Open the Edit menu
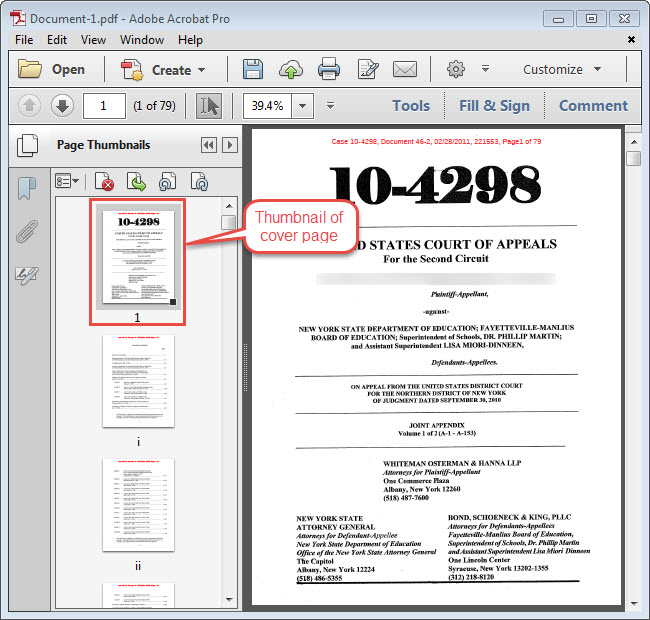Viewport: 650px width, 620px height. click(57, 40)
